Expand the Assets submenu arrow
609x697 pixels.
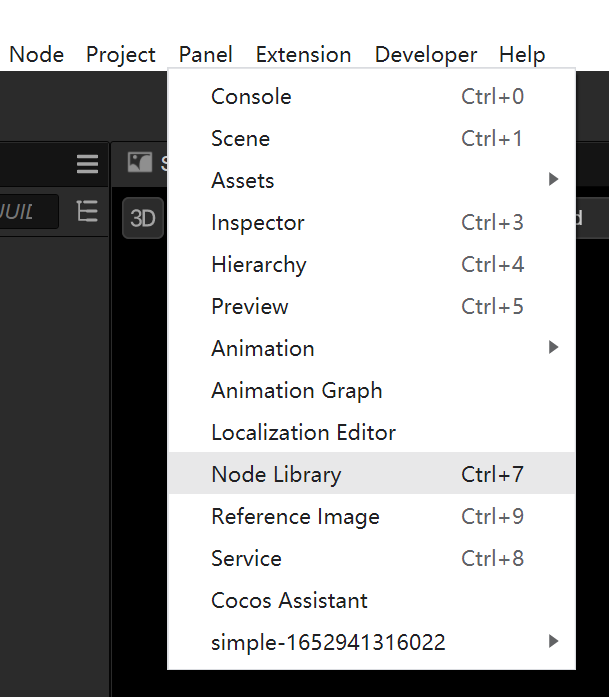pyautogui.click(x=553, y=180)
